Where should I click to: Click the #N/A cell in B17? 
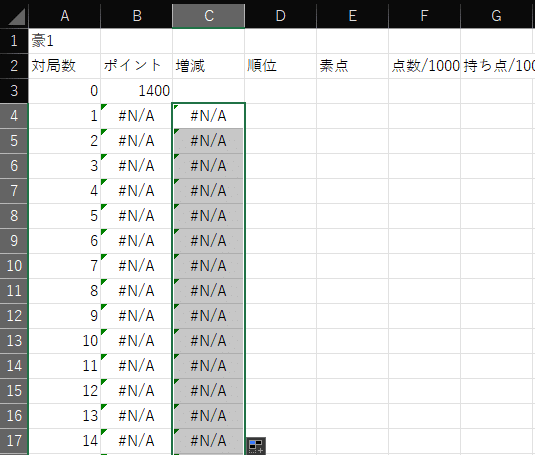coord(136,441)
